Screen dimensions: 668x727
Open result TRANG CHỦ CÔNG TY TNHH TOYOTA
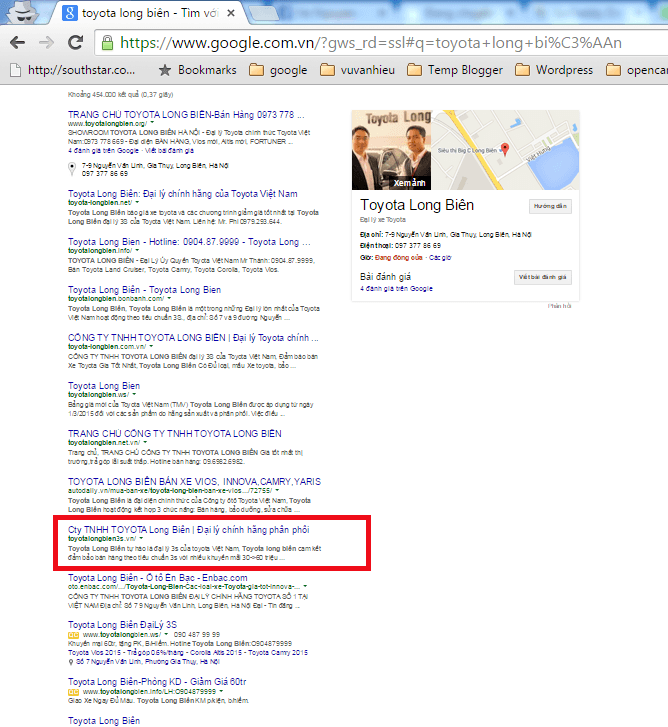click(x=175, y=434)
